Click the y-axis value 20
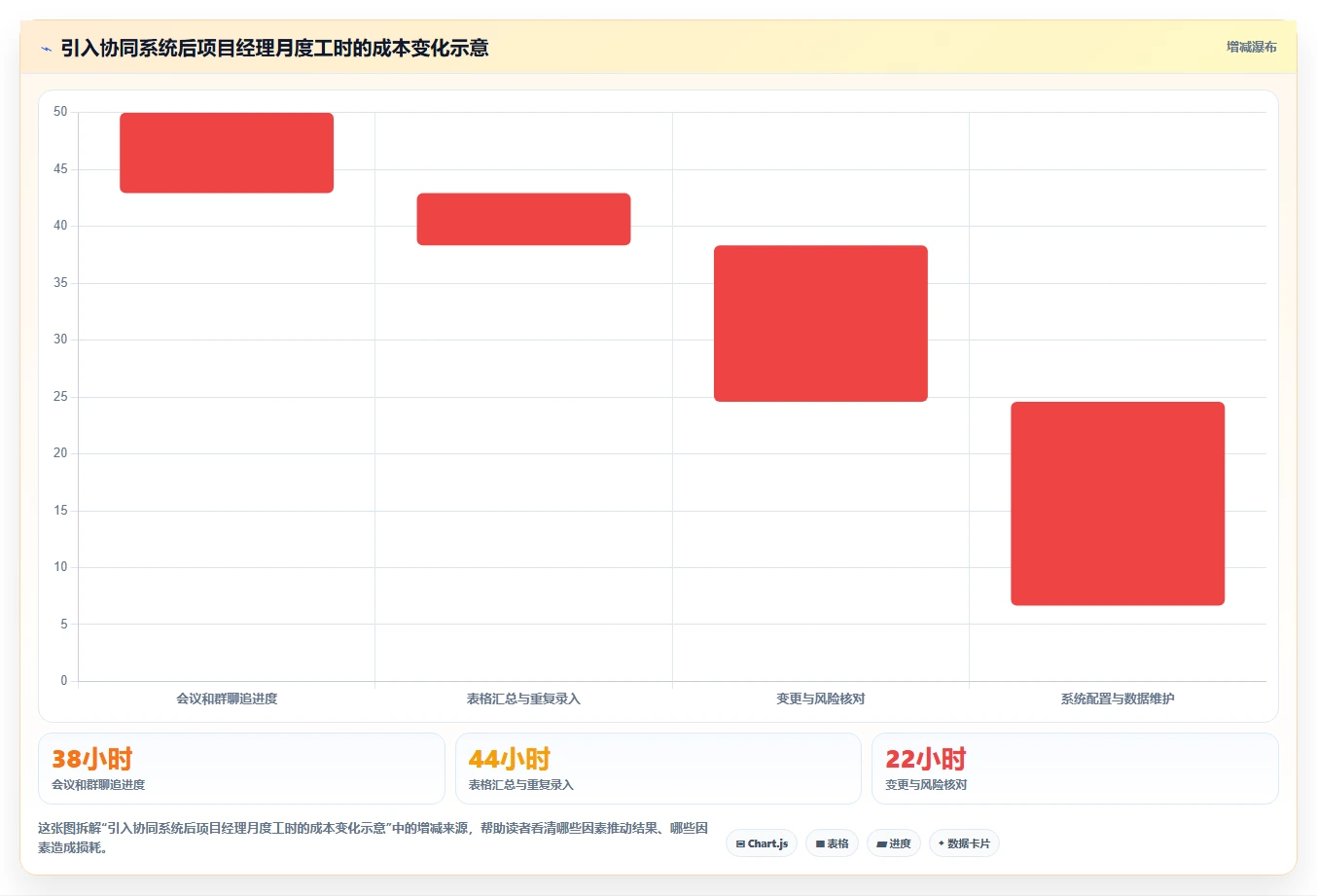The image size is (1317, 896). pyautogui.click(x=60, y=453)
